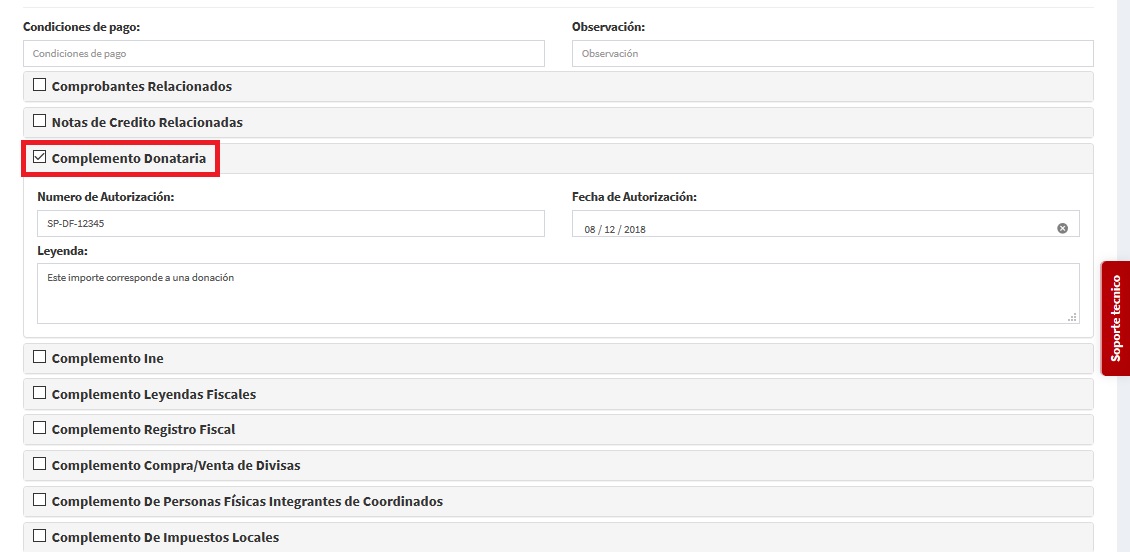Enable Complemento Leyendas Fiscales checkbox

pyautogui.click(x=40, y=393)
